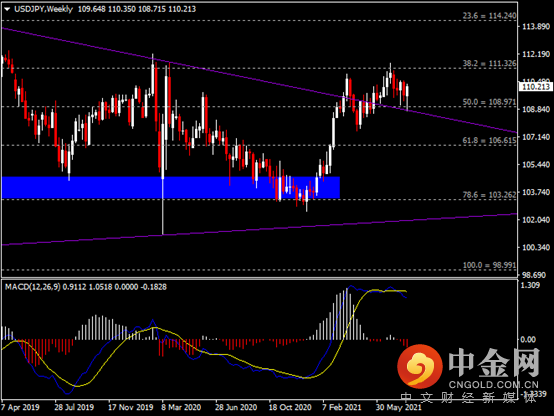Click the 8 Mar 2020 date marker

pos(181,407)
